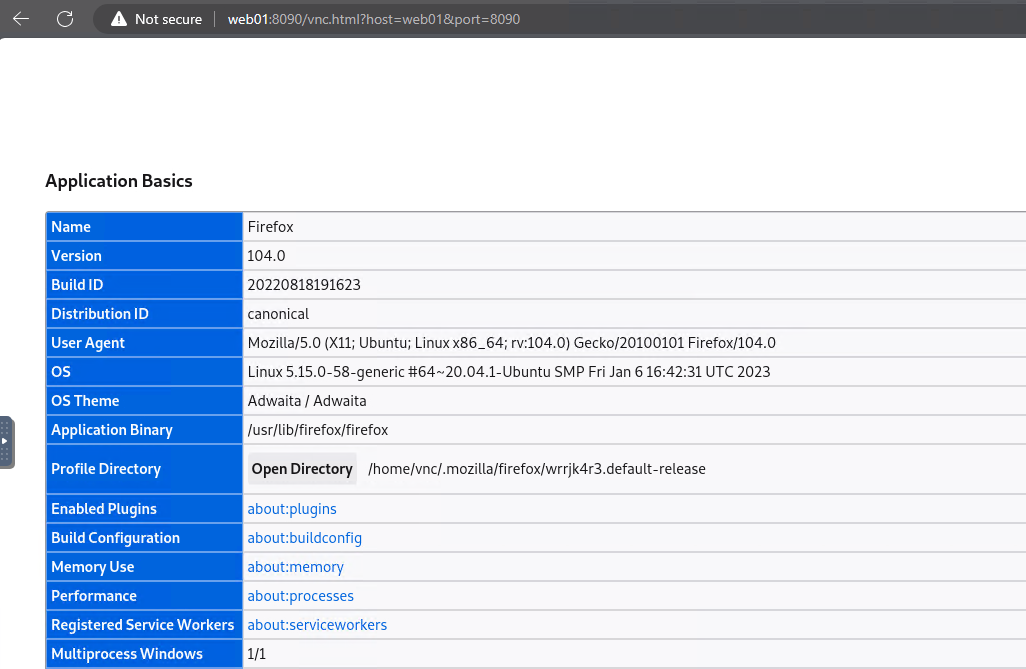Click the OS kernel version text
The width and height of the screenshot is (1026, 669).
(x=508, y=372)
